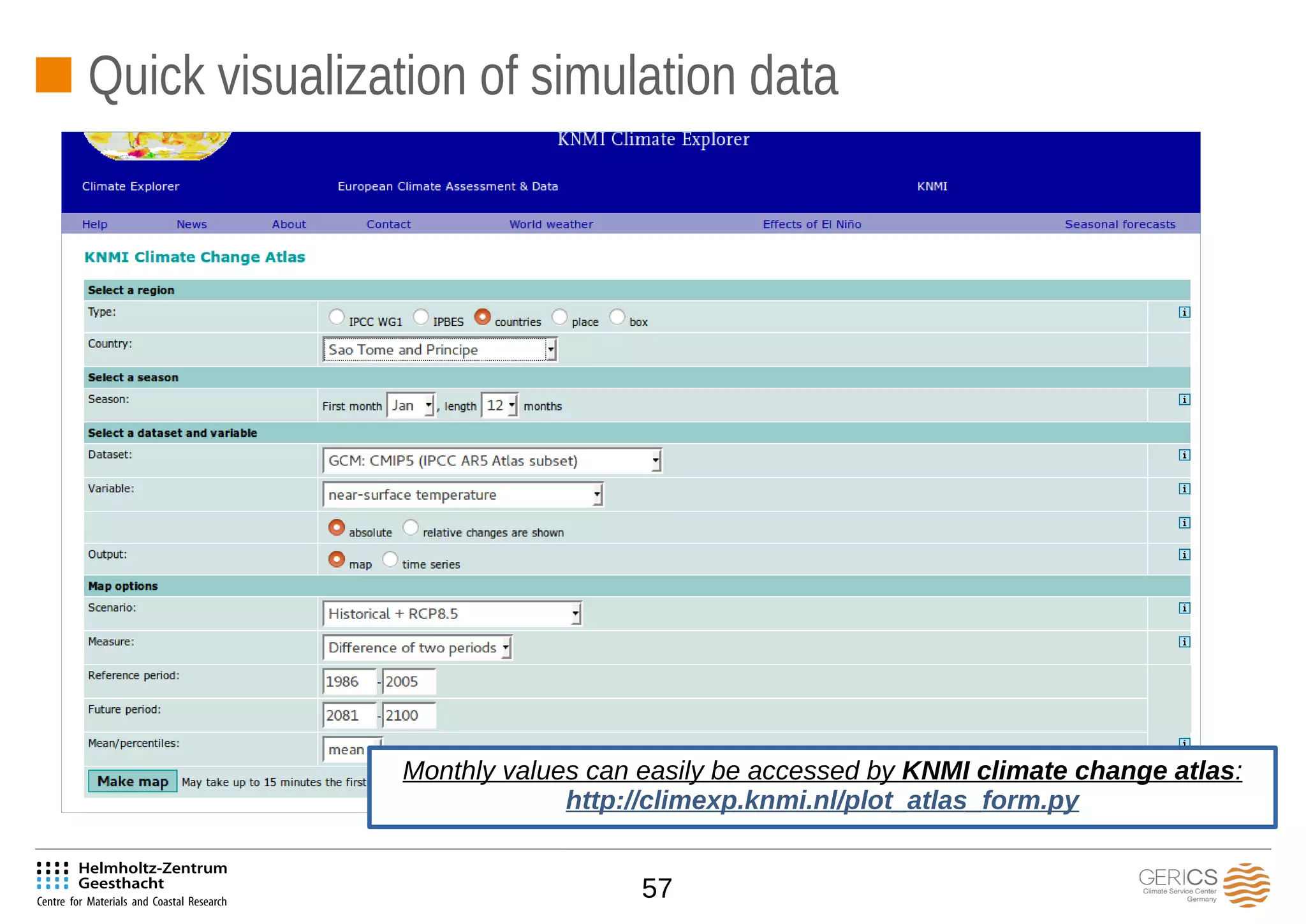Follow European Climate Assessment & Data link

pyautogui.click(x=448, y=186)
